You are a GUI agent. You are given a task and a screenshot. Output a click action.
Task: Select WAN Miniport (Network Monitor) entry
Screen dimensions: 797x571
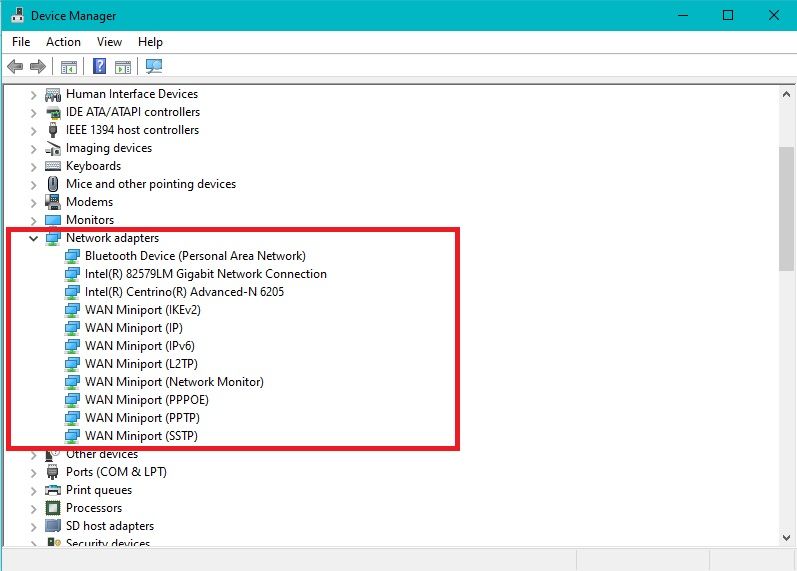(174, 382)
